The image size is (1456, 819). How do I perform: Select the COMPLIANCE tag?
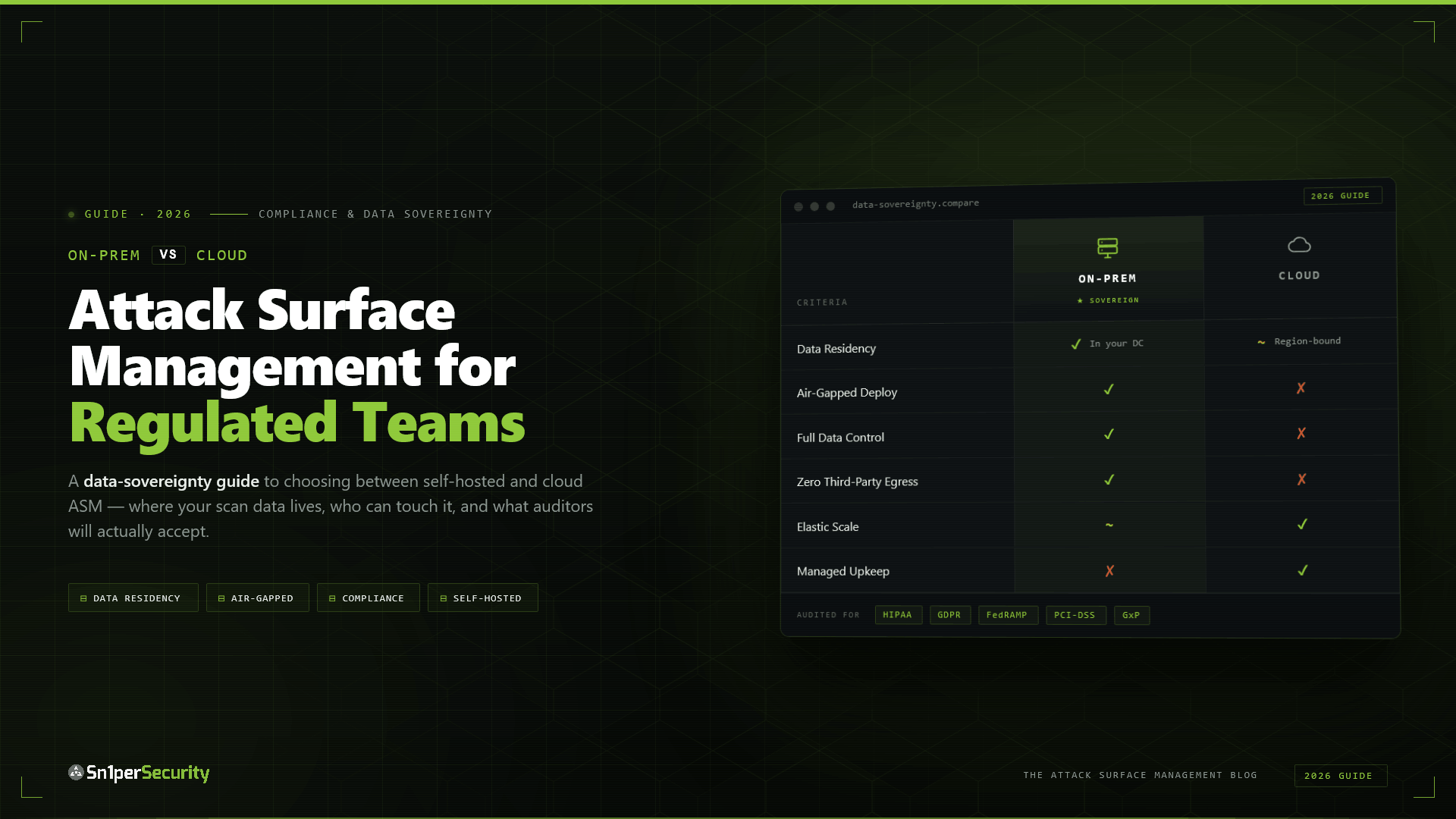(x=369, y=598)
